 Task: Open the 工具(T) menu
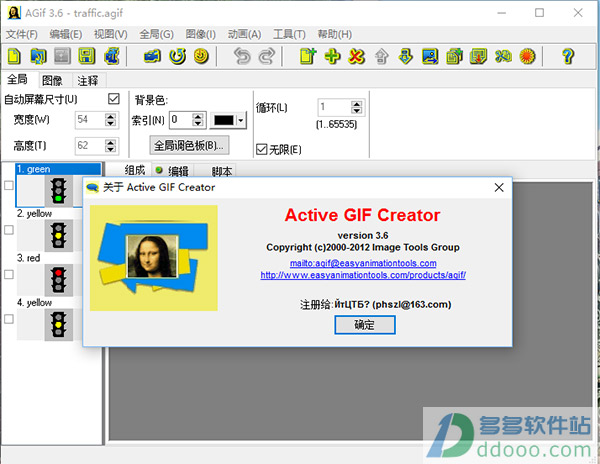point(289,34)
